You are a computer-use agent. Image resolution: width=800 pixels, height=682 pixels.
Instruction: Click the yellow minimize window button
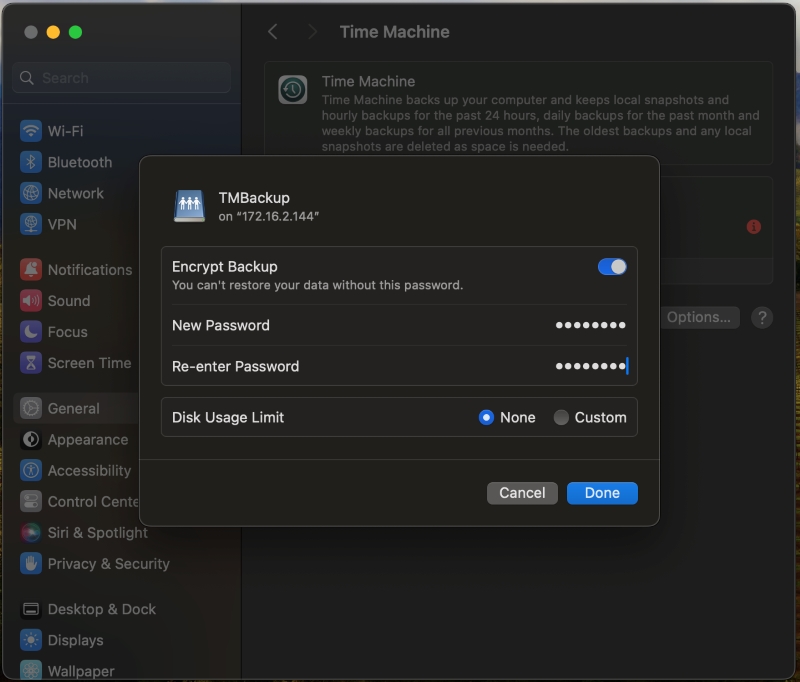tap(53, 32)
